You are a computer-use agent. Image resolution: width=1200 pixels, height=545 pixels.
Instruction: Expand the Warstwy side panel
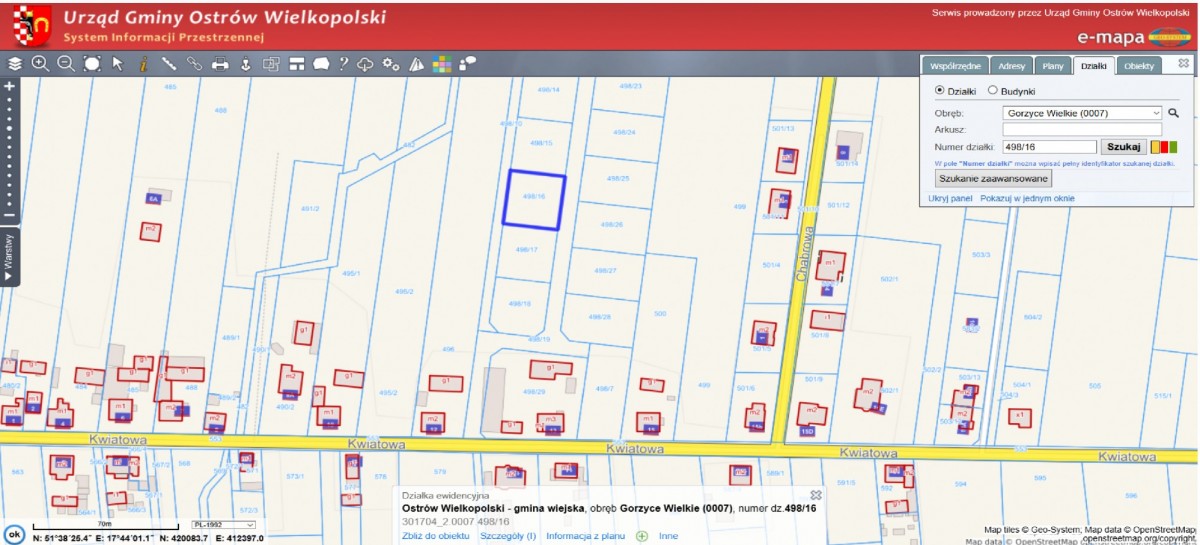point(9,256)
